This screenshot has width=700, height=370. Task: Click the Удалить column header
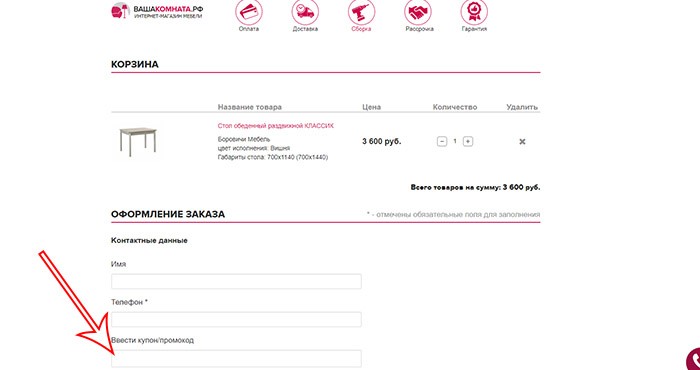(522, 107)
